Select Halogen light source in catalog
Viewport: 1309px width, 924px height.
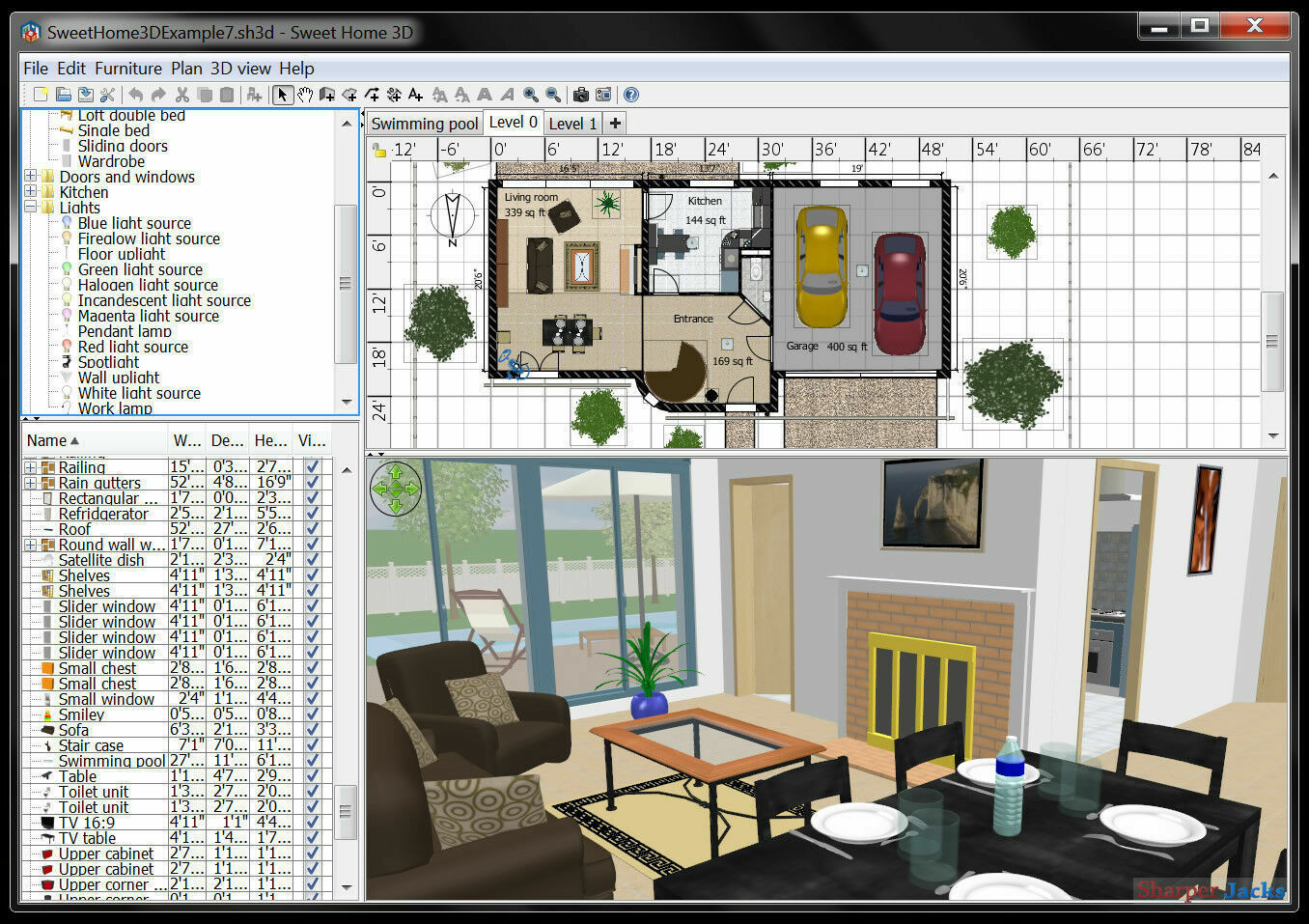pyautogui.click(x=148, y=285)
